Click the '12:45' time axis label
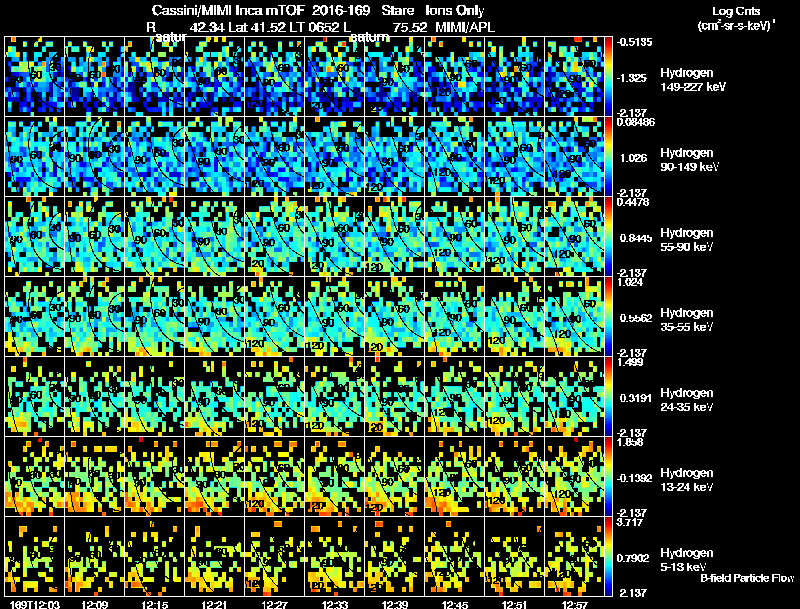800x609 pixels. (x=455, y=605)
